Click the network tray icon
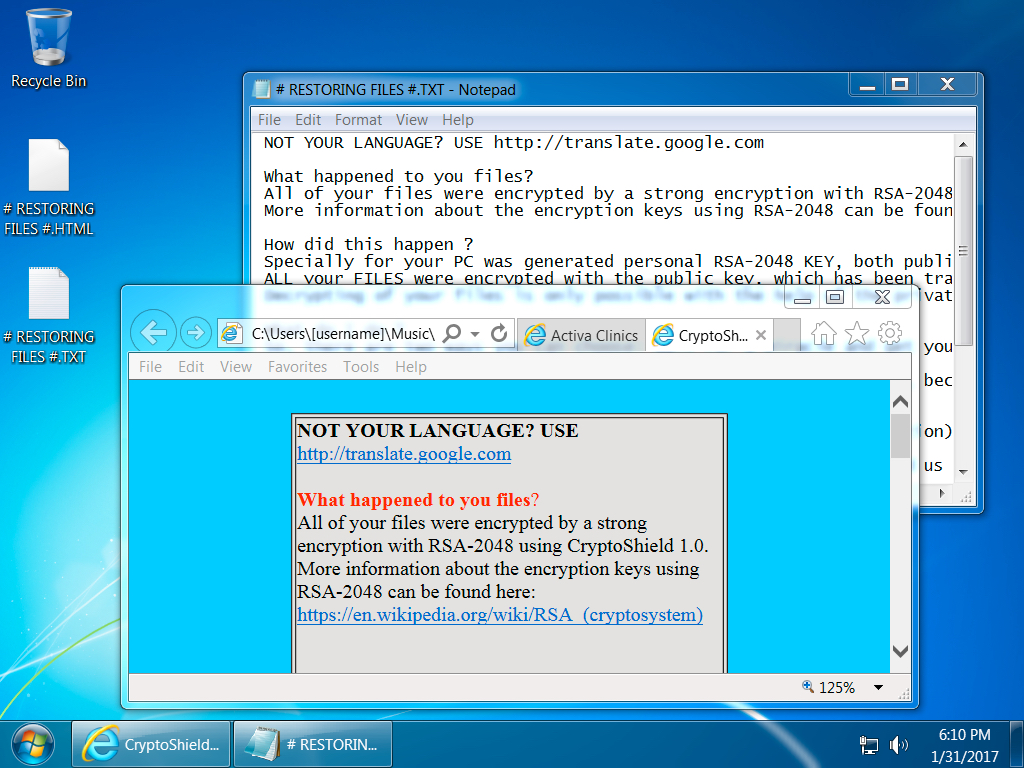This screenshot has height=768, width=1024. tap(869, 745)
